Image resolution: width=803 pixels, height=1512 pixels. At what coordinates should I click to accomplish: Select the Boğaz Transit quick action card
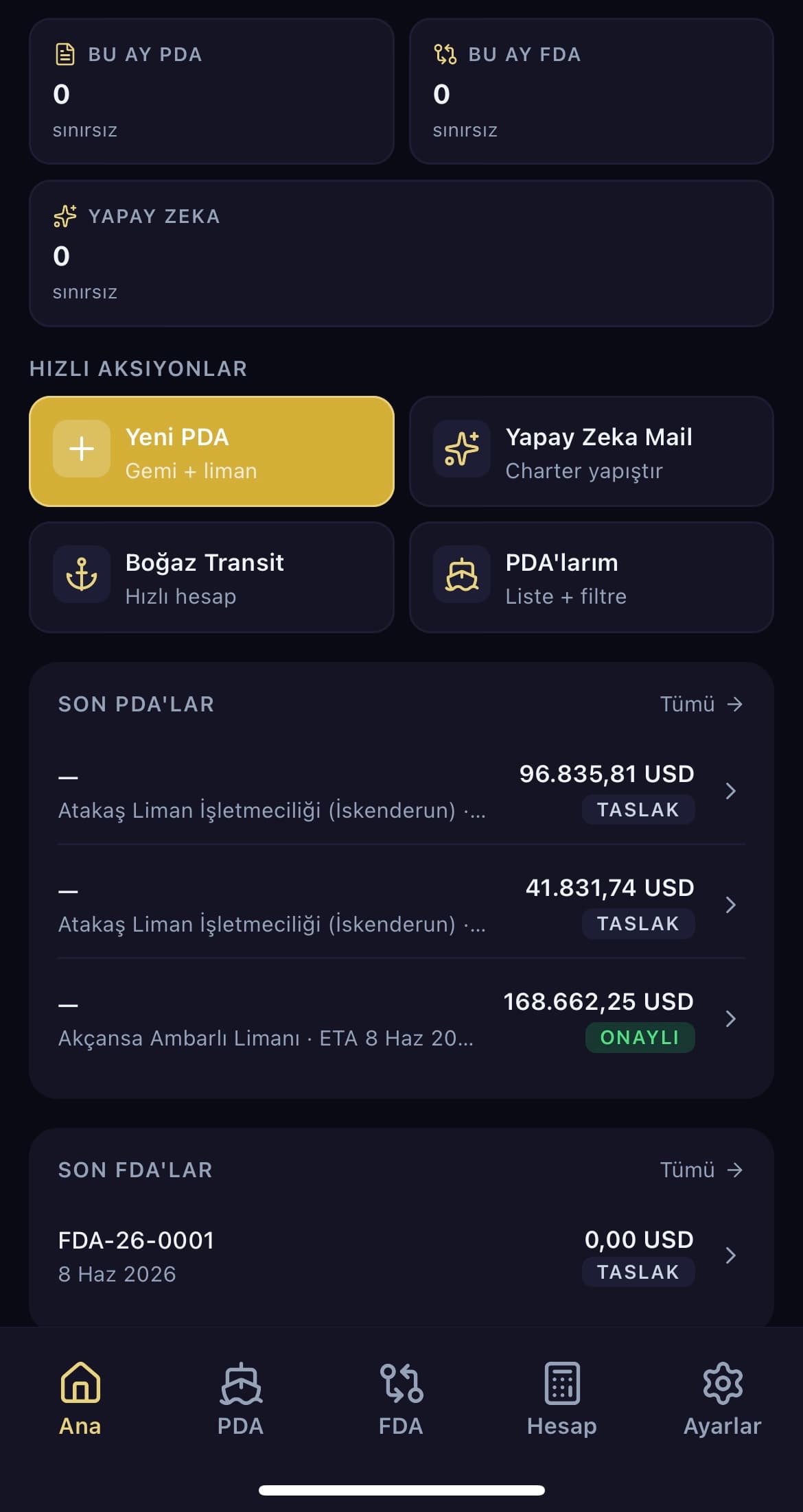[x=211, y=577]
